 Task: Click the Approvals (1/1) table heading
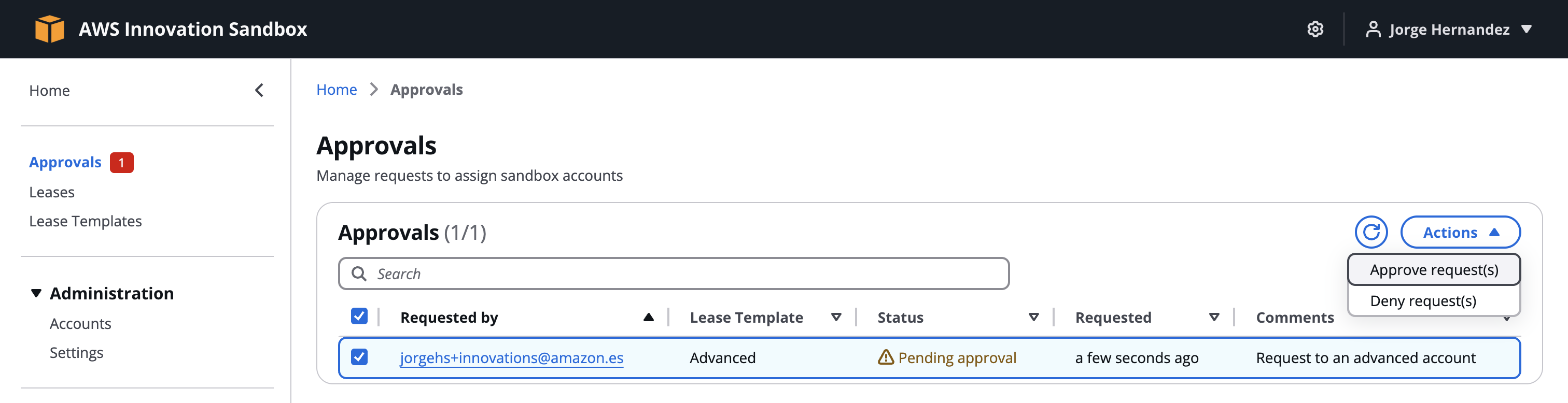[x=412, y=232]
